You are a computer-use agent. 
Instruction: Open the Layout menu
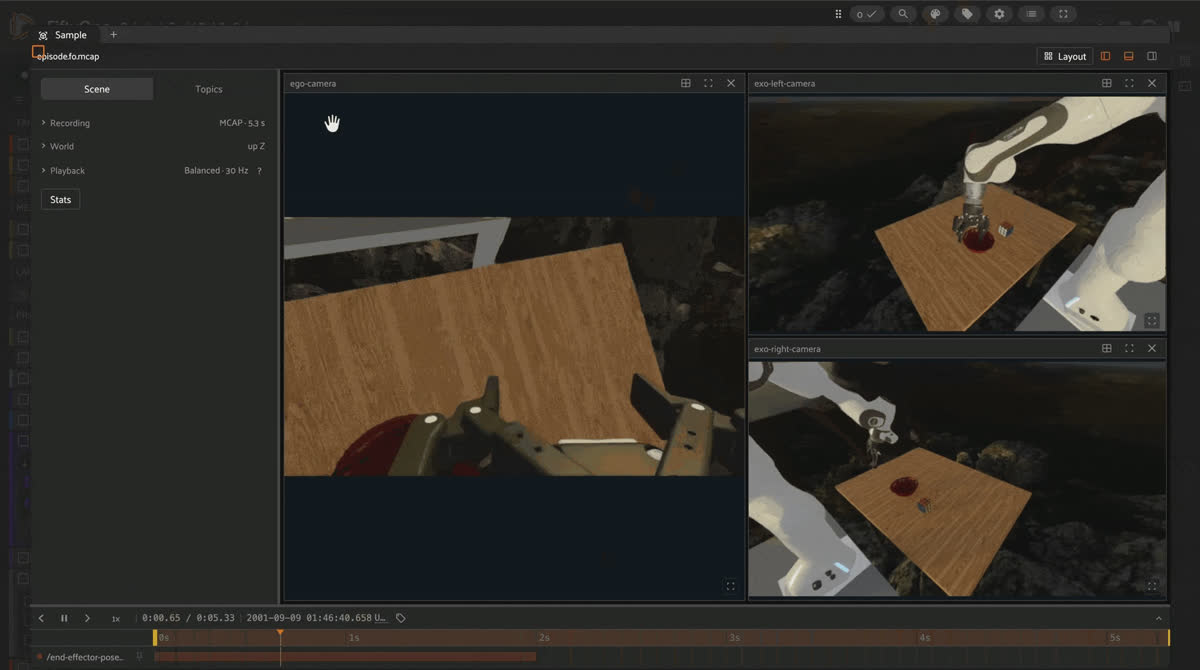1064,56
